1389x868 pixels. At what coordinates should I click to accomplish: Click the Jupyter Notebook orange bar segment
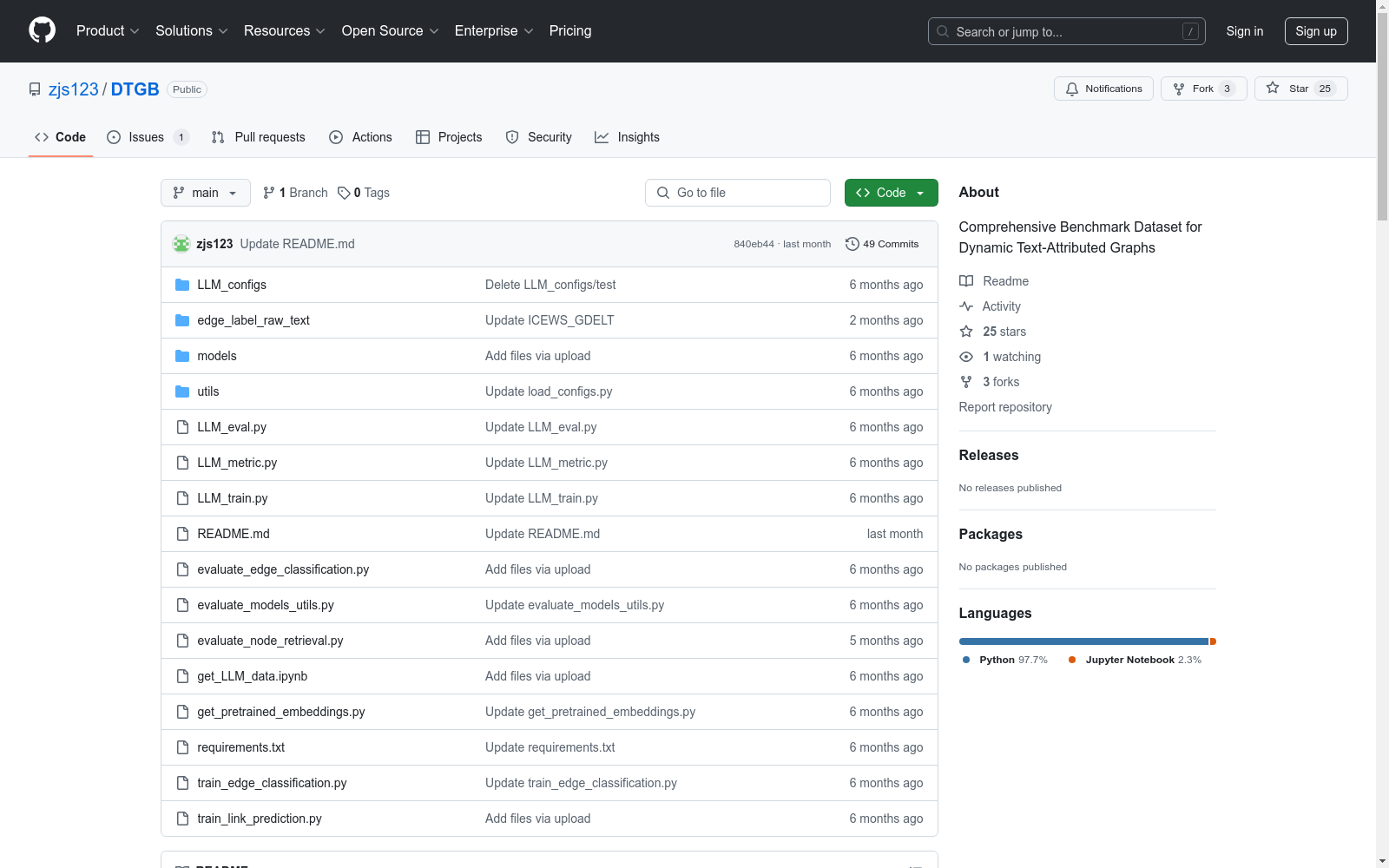pos(1213,641)
